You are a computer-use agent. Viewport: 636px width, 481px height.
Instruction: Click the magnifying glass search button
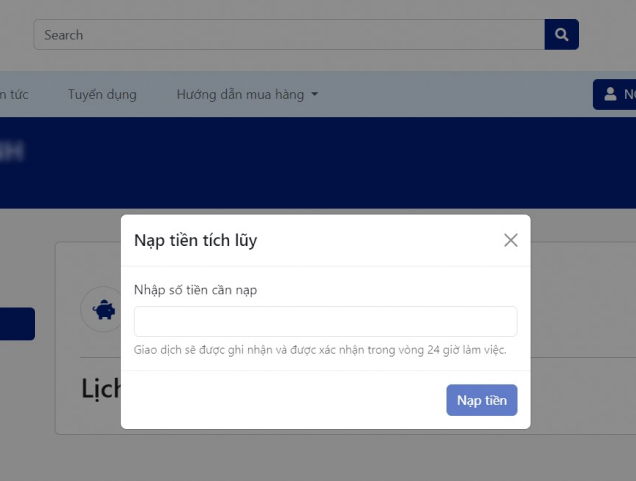click(561, 34)
